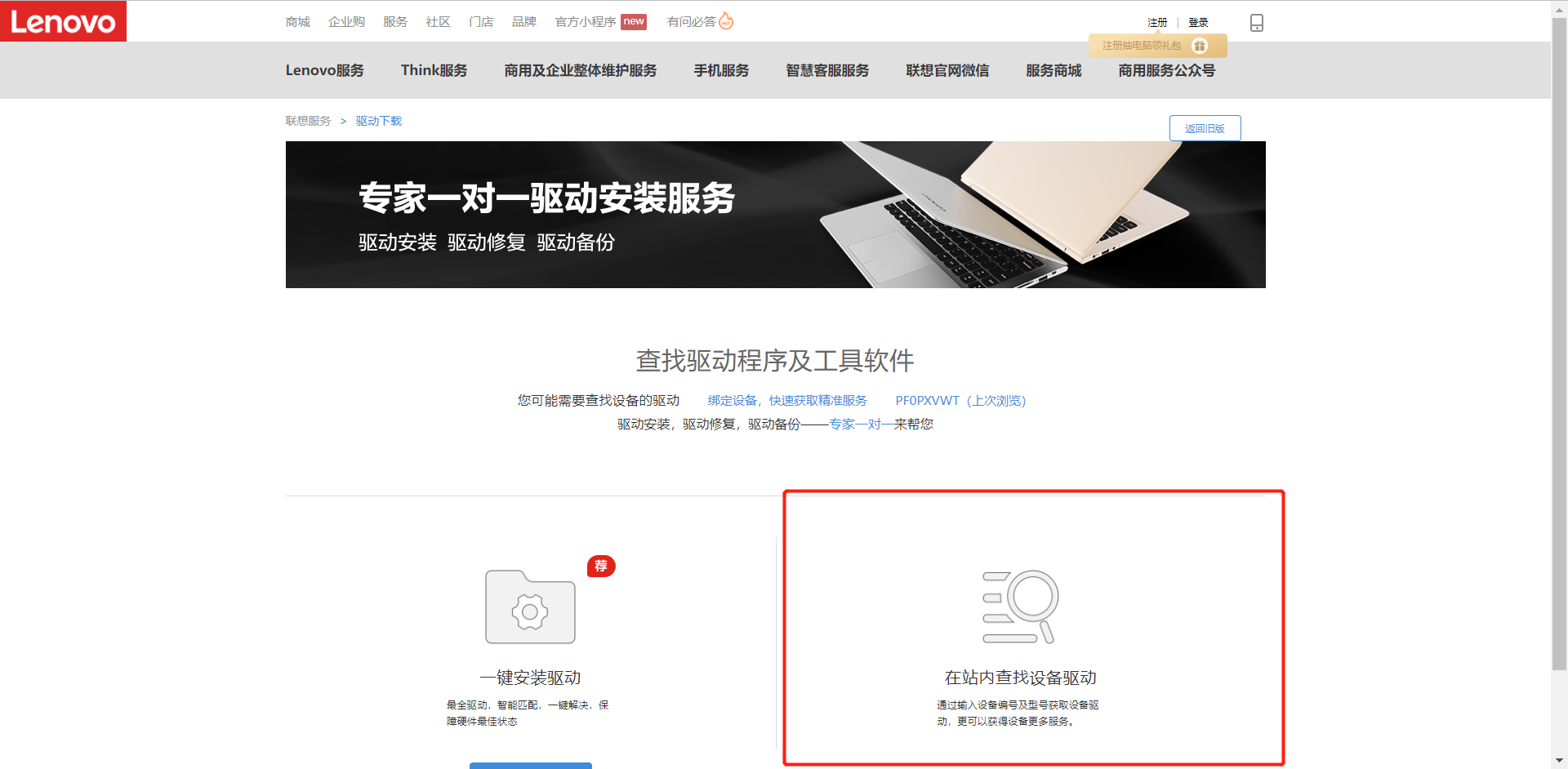The height and width of the screenshot is (769, 1568).
Task: Click 在站内查找设备驱动 title
Action: (1021, 678)
